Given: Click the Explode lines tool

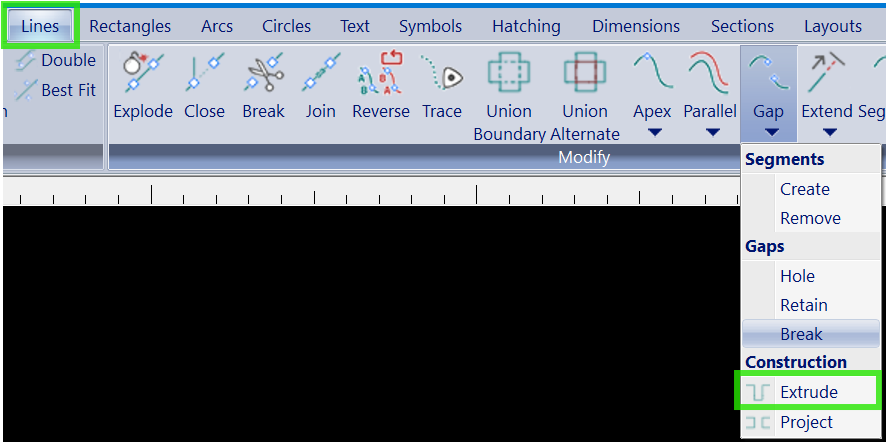Looking at the screenshot, I should point(143,86).
